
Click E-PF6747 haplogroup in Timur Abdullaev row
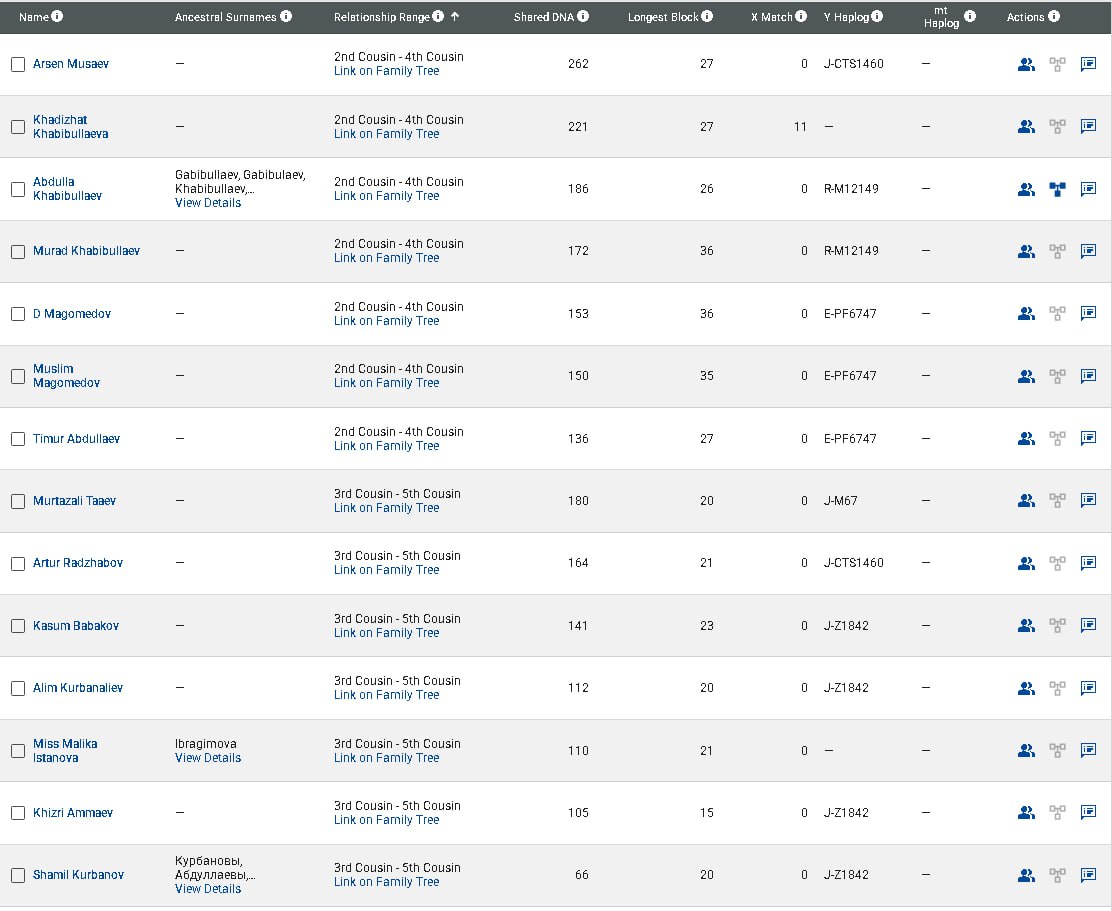[850, 439]
